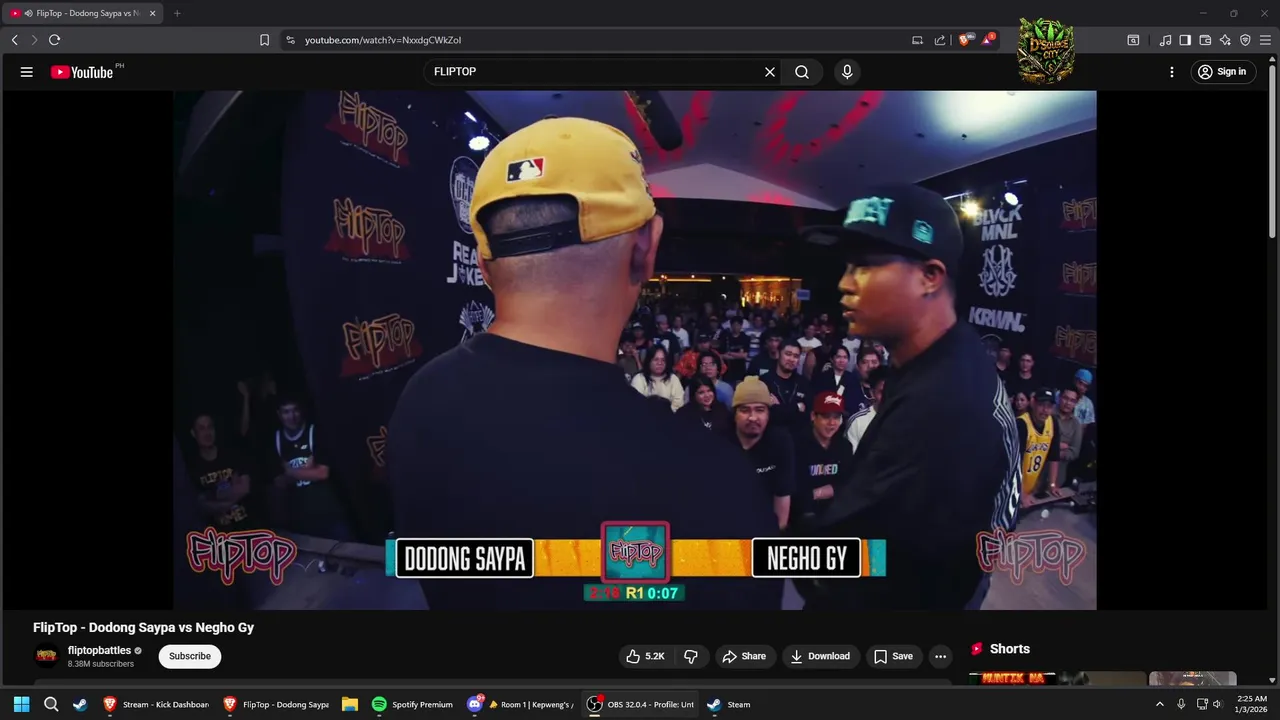Open the fliptopbattles channel name link
The height and width of the screenshot is (720, 1280).
100,650
